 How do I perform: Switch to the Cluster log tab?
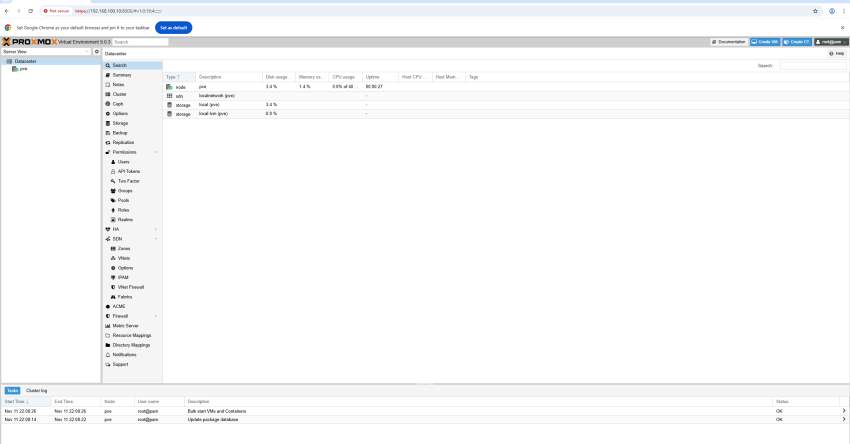tap(36, 390)
